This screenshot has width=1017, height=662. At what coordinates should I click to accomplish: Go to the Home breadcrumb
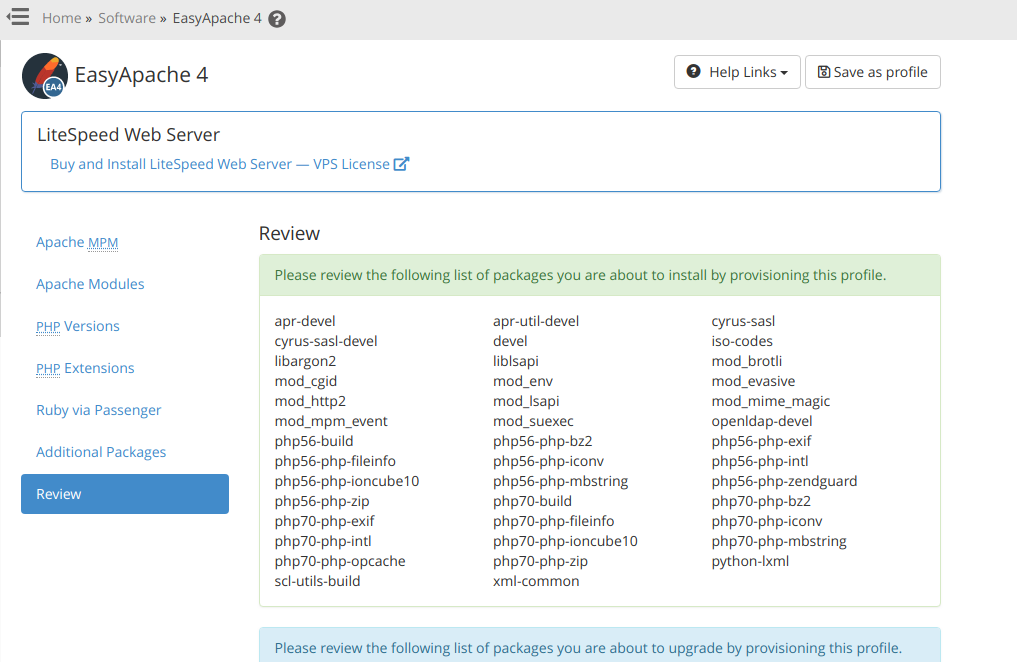click(61, 18)
